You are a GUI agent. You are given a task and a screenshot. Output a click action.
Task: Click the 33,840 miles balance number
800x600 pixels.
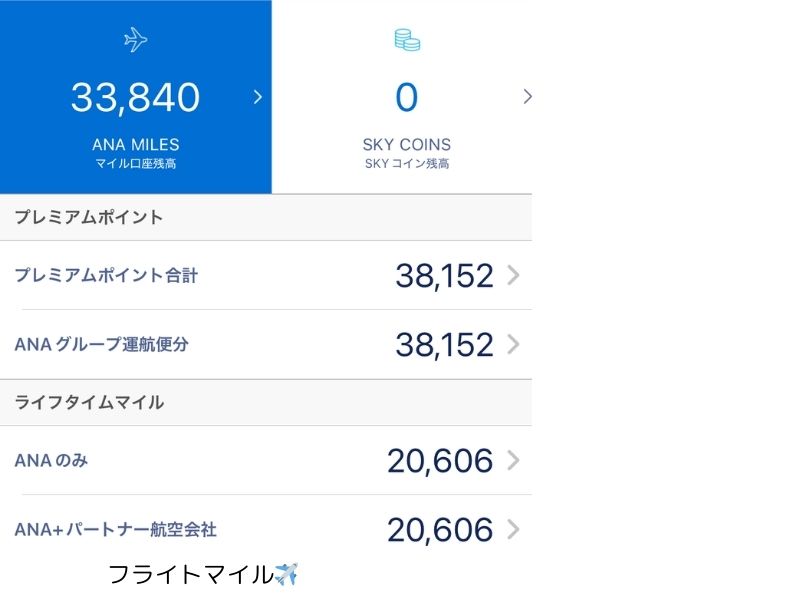click(135, 97)
